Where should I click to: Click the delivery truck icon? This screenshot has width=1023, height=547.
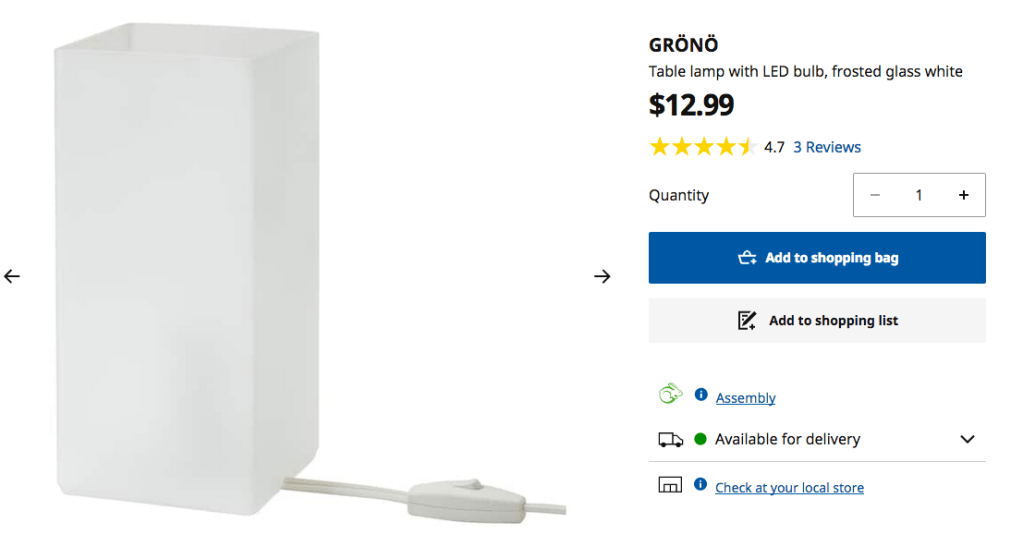pyautogui.click(x=670, y=439)
